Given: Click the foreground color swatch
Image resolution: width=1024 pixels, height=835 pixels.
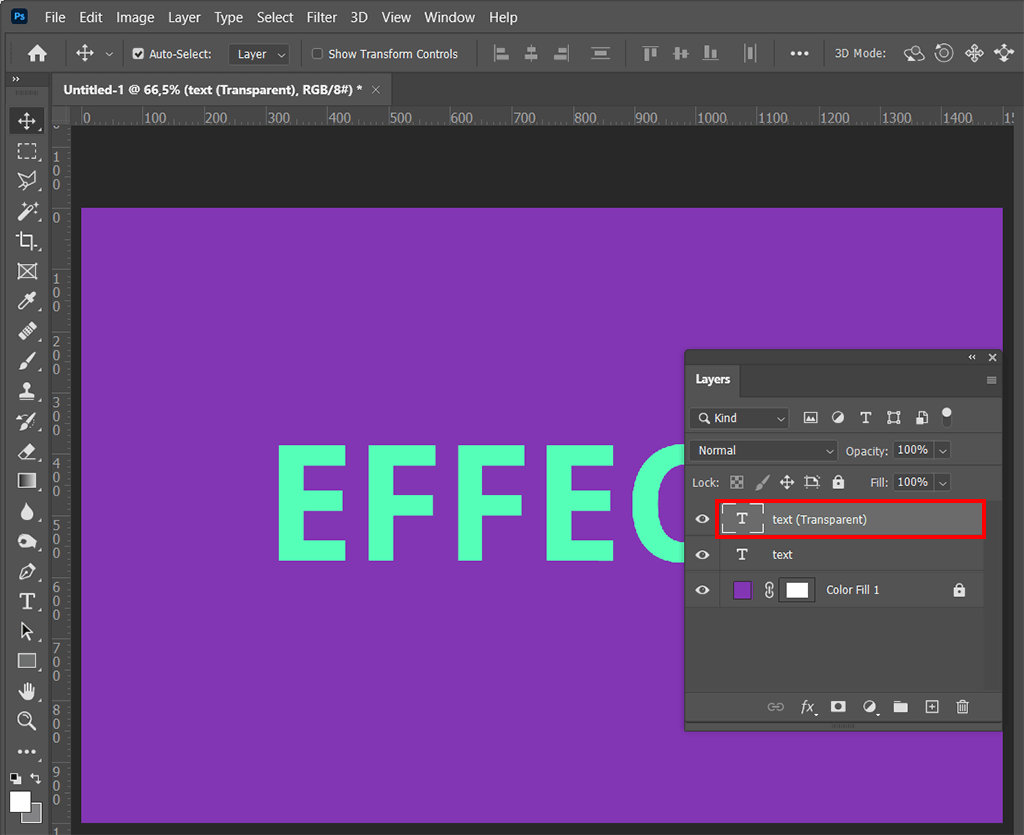Looking at the screenshot, I should 20,802.
